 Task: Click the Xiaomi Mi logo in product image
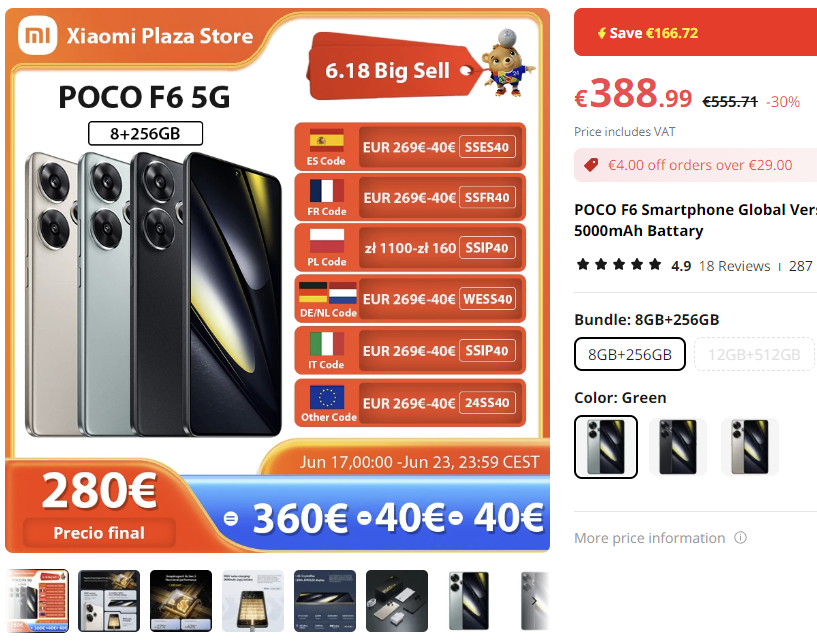pyautogui.click(x=38, y=35)
